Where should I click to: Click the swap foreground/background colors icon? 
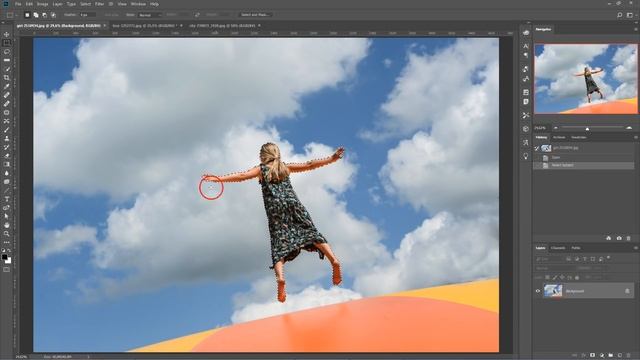[9, 250]
